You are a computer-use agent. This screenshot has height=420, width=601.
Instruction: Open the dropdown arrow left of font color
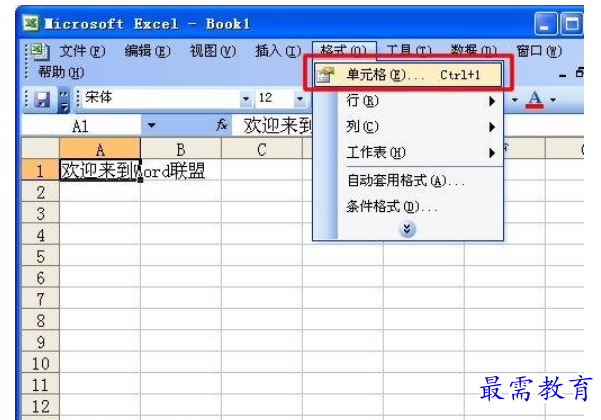(515, 100)
